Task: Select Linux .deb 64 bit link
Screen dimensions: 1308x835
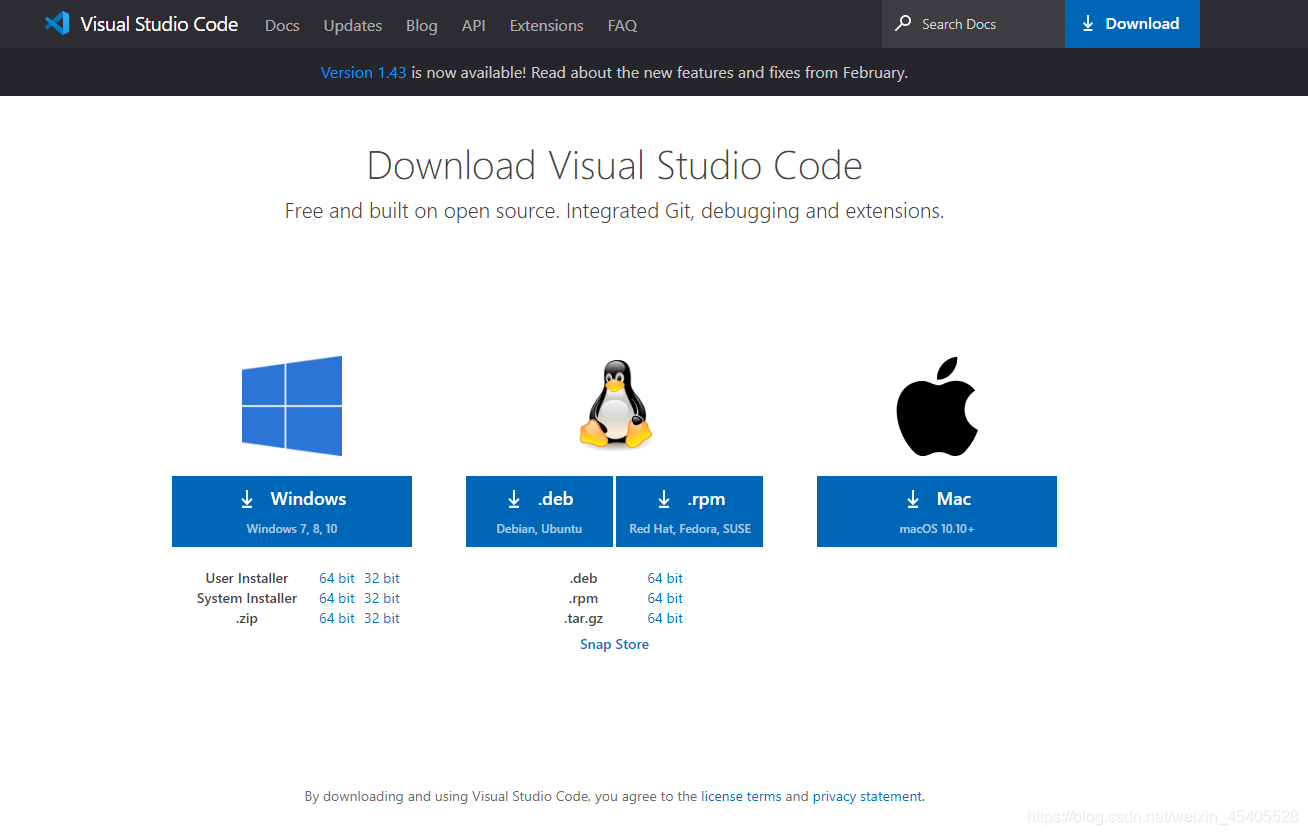Action: pyautogui.click(x=665, y=578)
